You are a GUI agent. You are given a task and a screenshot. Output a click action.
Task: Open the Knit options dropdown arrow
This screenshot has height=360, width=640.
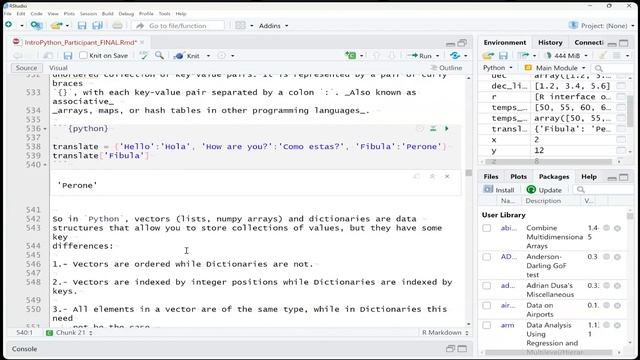tap(208, 56)
